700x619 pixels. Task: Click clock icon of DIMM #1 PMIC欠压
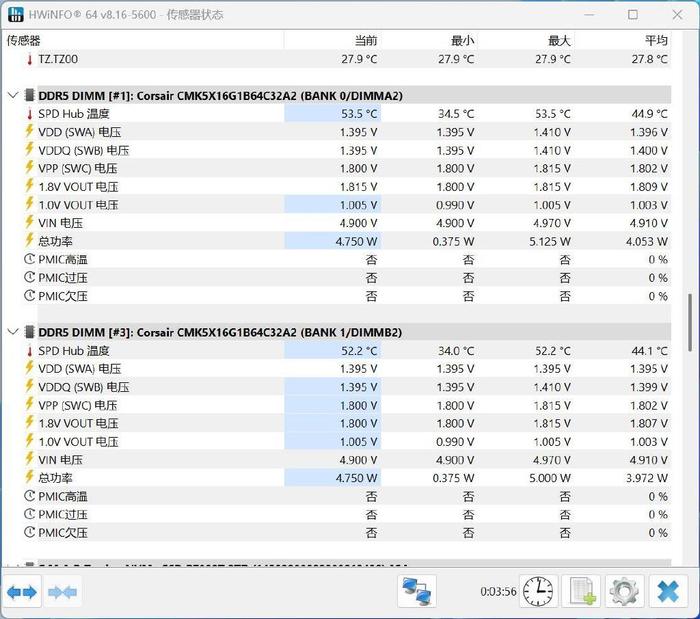point(29,295)
